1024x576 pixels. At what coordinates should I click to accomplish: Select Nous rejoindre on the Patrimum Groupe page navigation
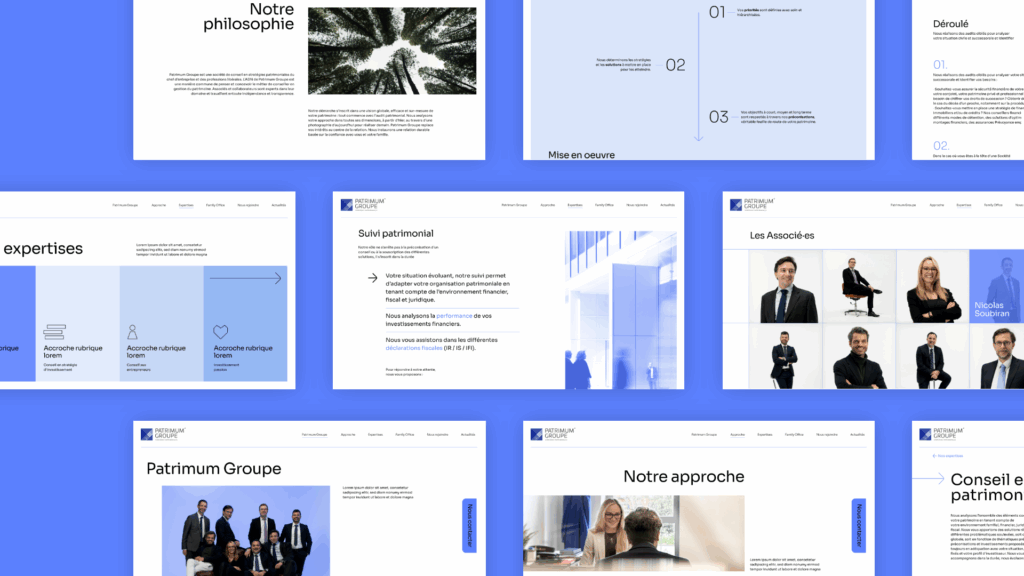click(x=438, y=434)
